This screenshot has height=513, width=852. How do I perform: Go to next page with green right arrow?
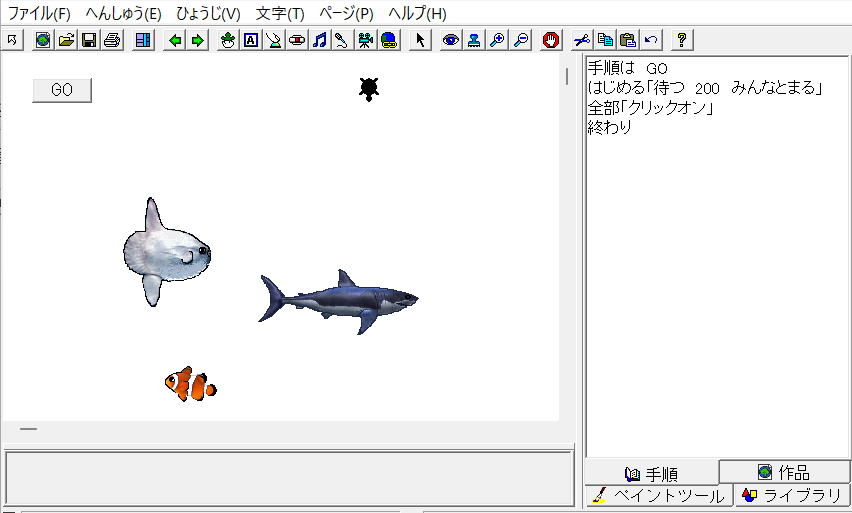[x=198, y=40]
